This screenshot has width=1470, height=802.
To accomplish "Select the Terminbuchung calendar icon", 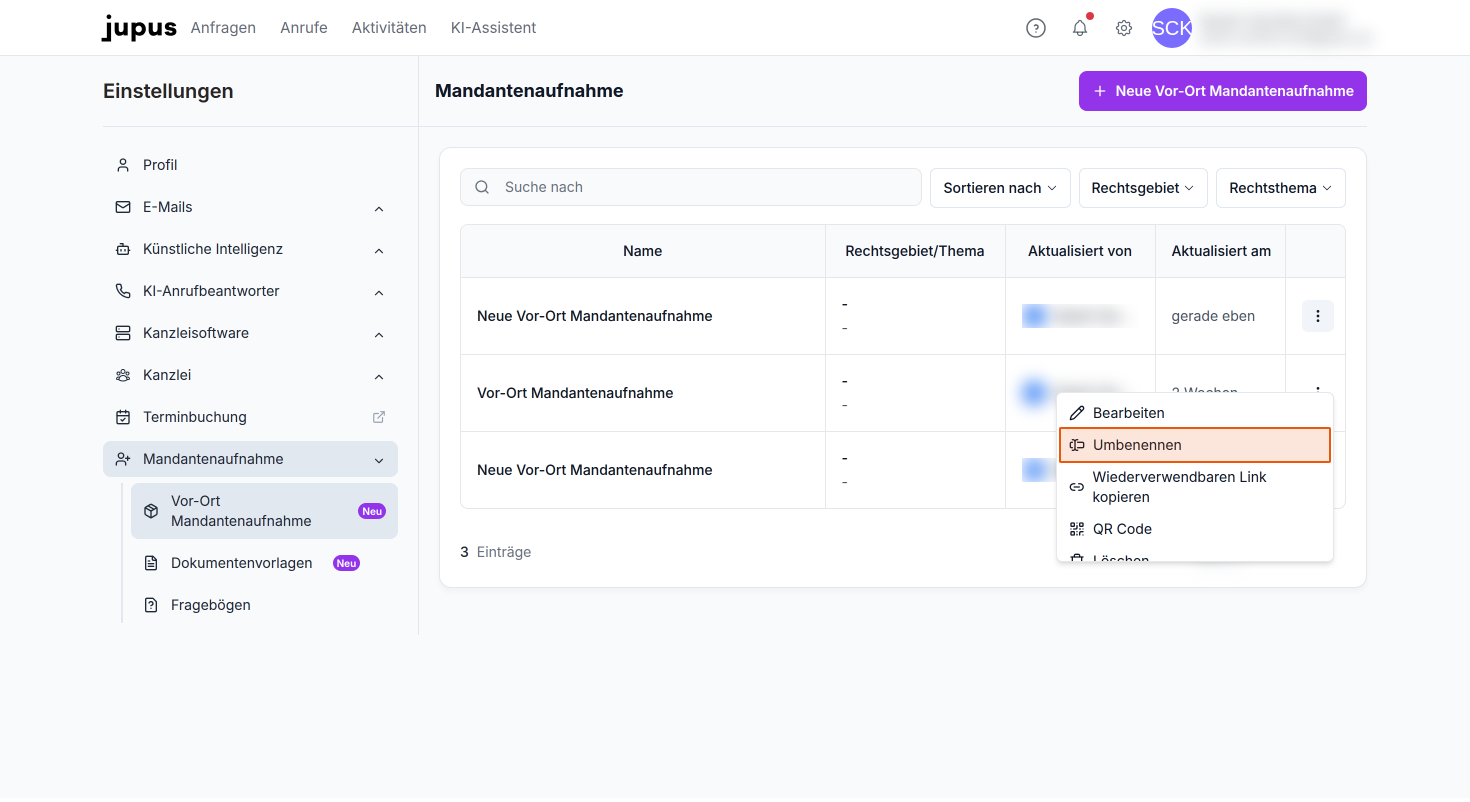I will coord(123,417).
